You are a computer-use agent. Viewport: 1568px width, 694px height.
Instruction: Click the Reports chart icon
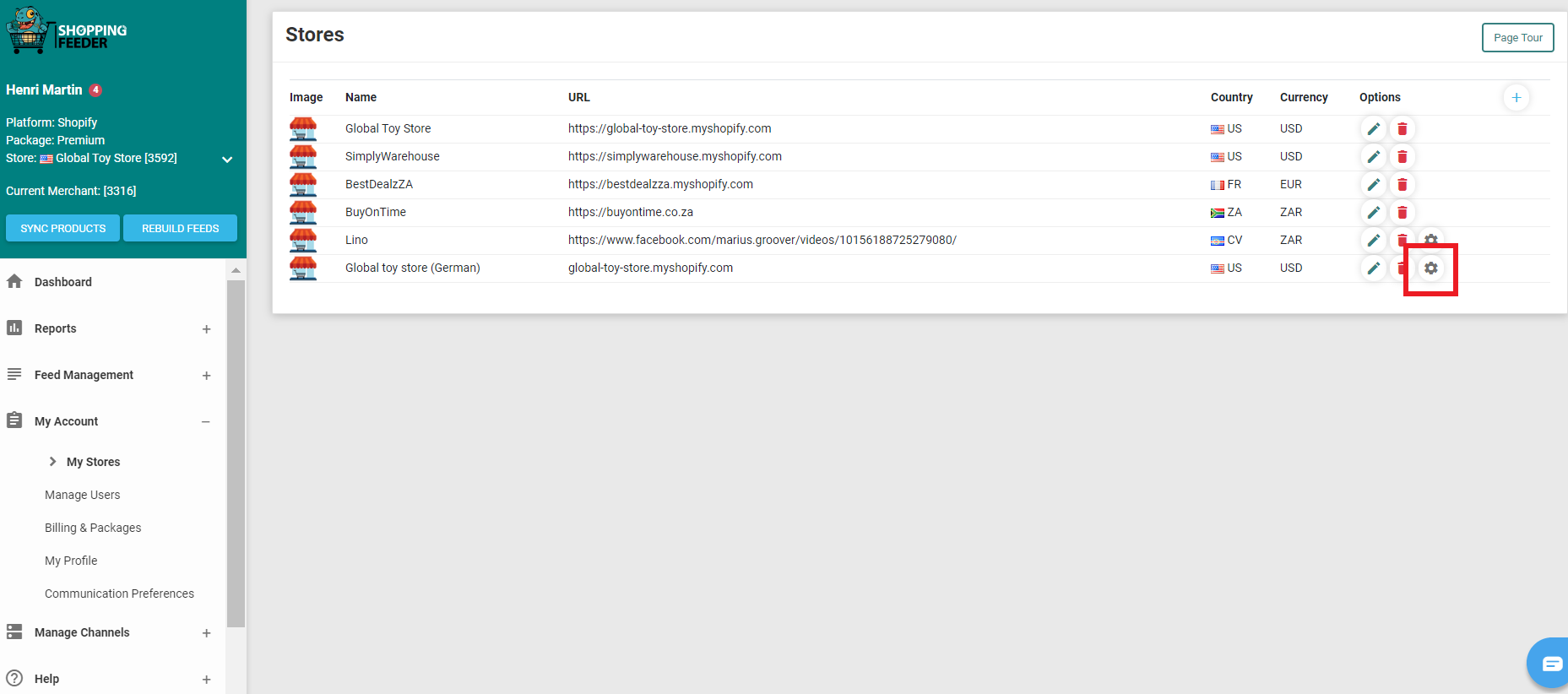click(x=14, y=328)
